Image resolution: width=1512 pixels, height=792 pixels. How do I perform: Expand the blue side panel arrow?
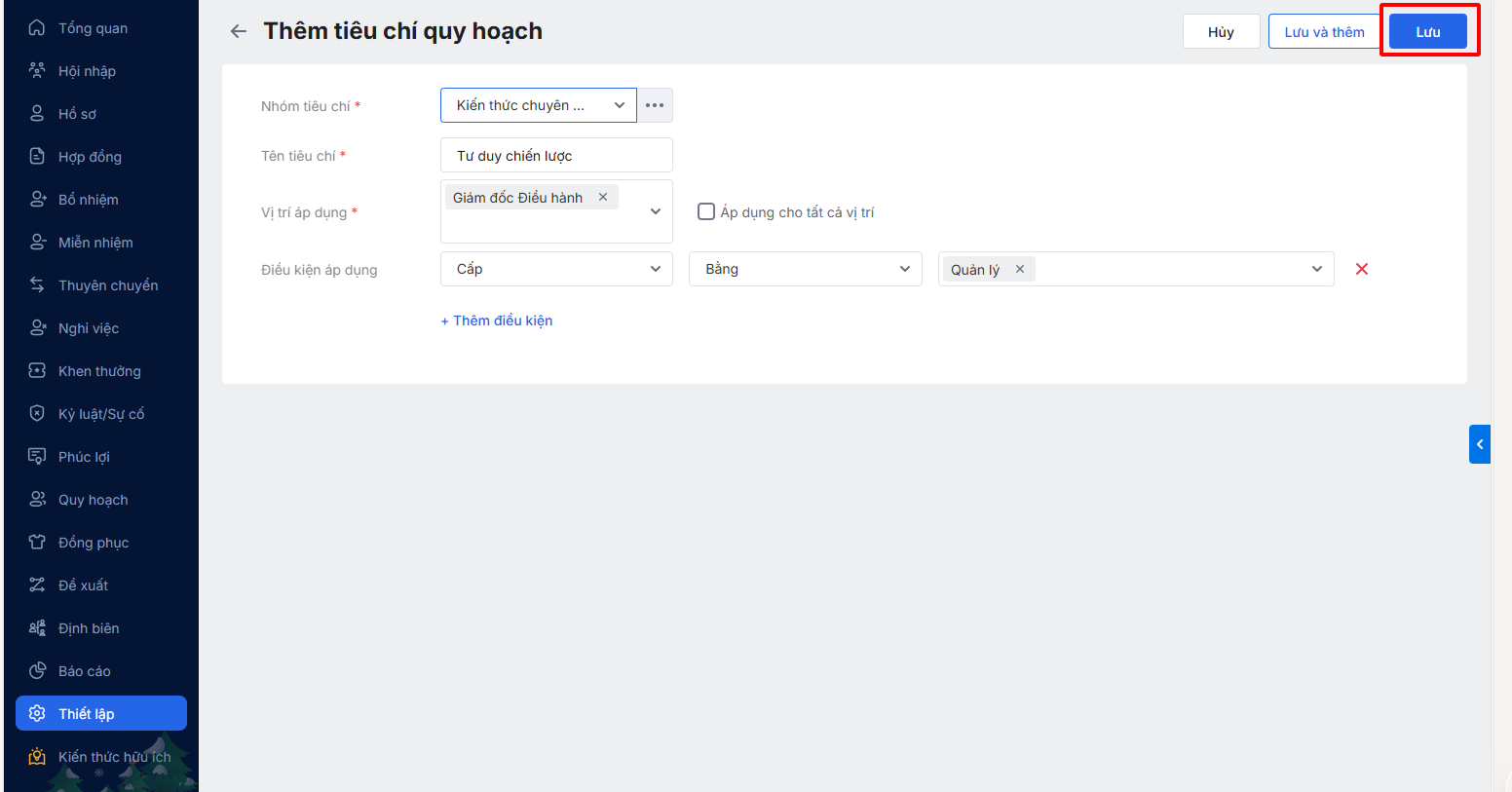[x=1480, y=444]
